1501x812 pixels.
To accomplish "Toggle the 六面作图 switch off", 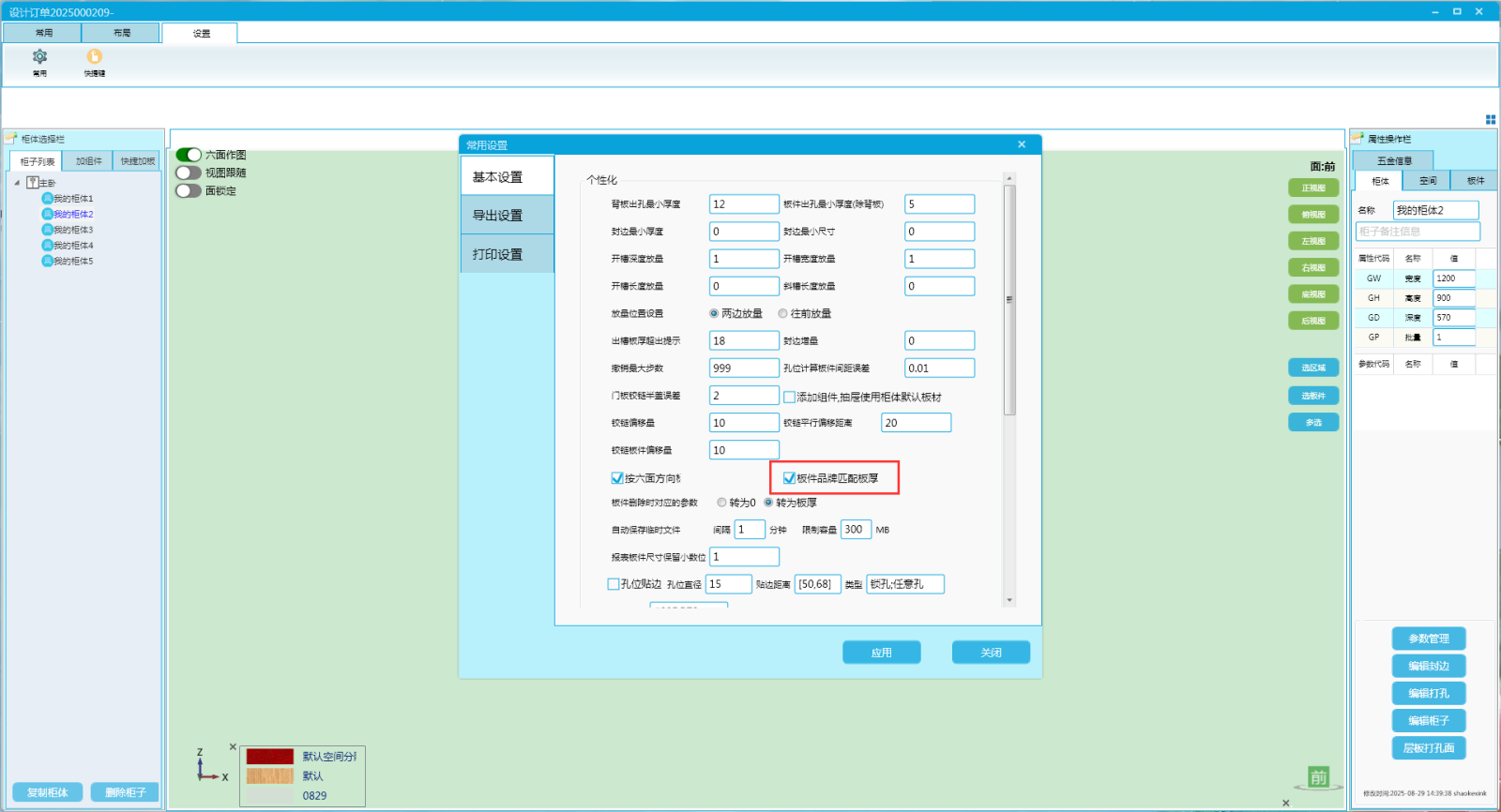I will point(189,155).
